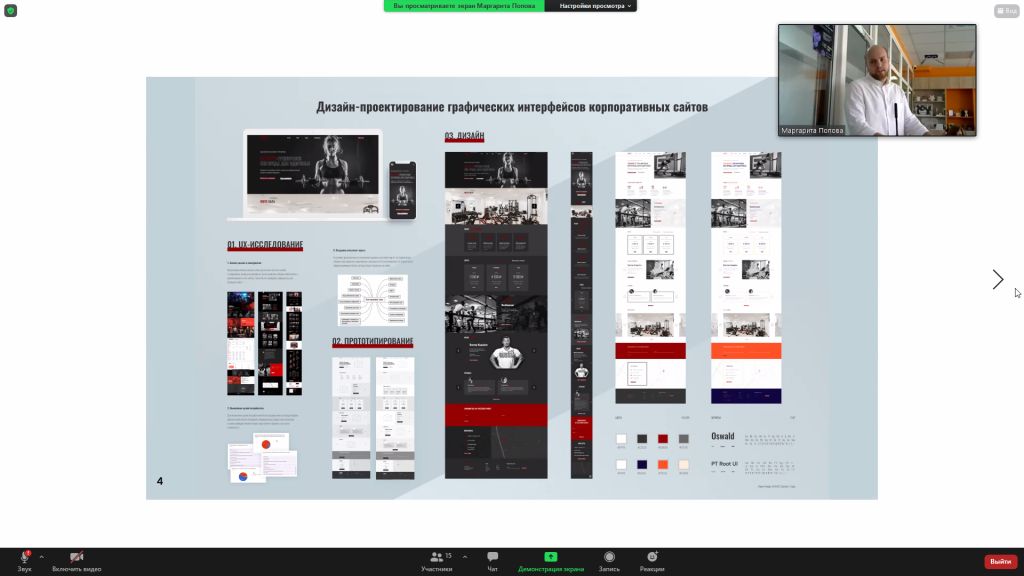Click the red Выйти leave button
1024x576 pixels.
tap(1000, 561)
